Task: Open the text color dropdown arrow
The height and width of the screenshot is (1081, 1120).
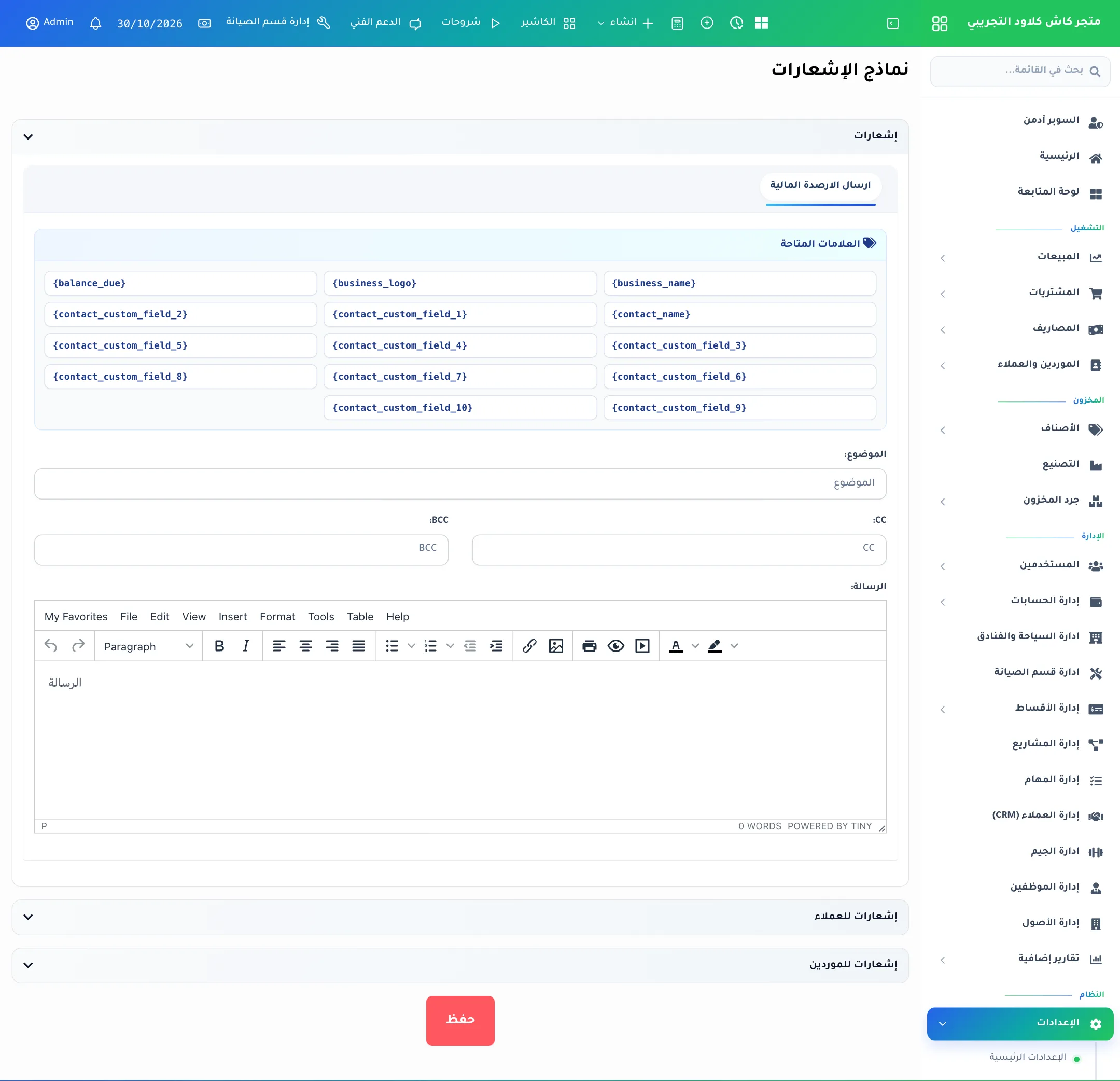Action: [x=695, y=646]
